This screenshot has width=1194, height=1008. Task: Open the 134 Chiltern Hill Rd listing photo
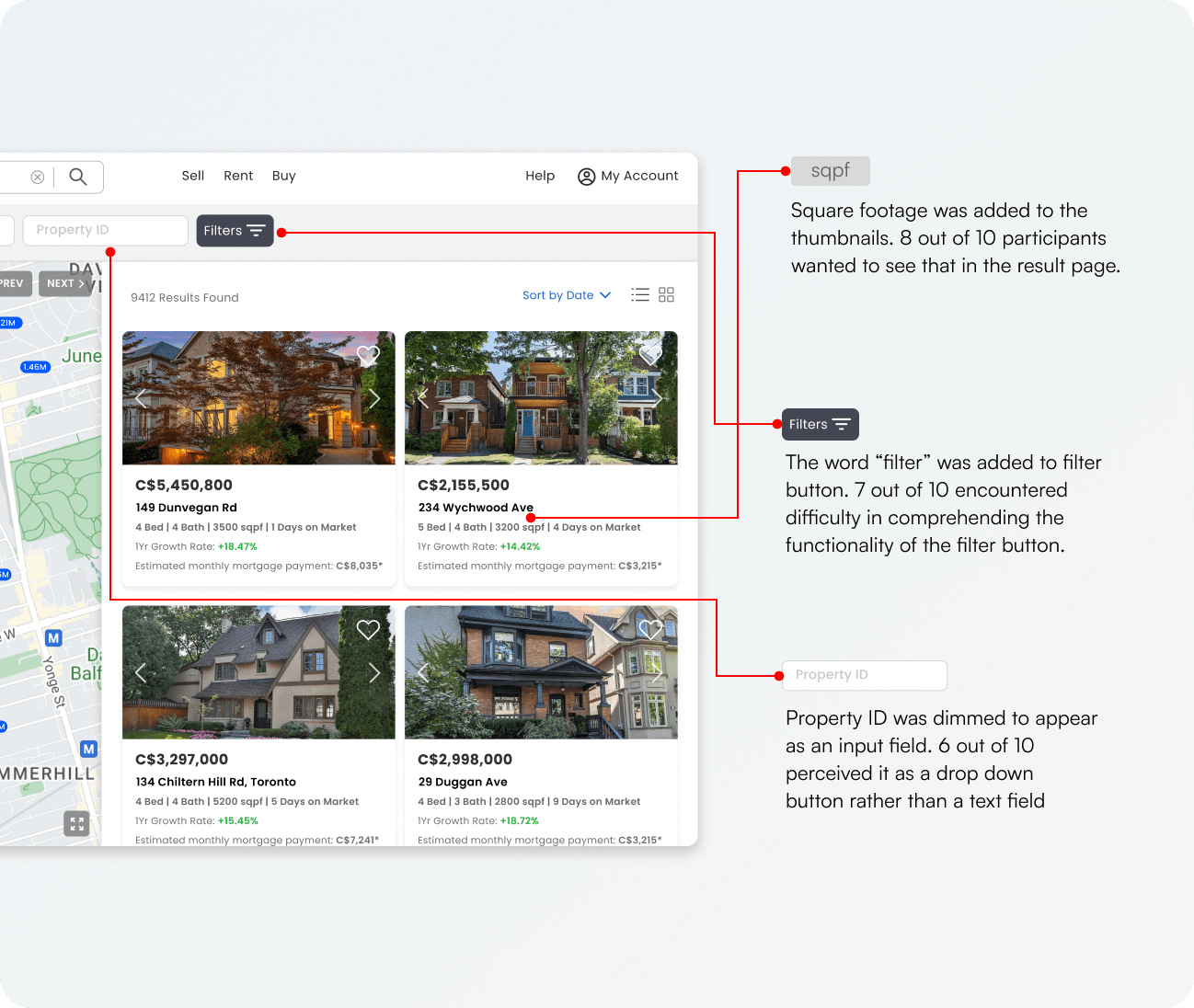pos(258,672)
